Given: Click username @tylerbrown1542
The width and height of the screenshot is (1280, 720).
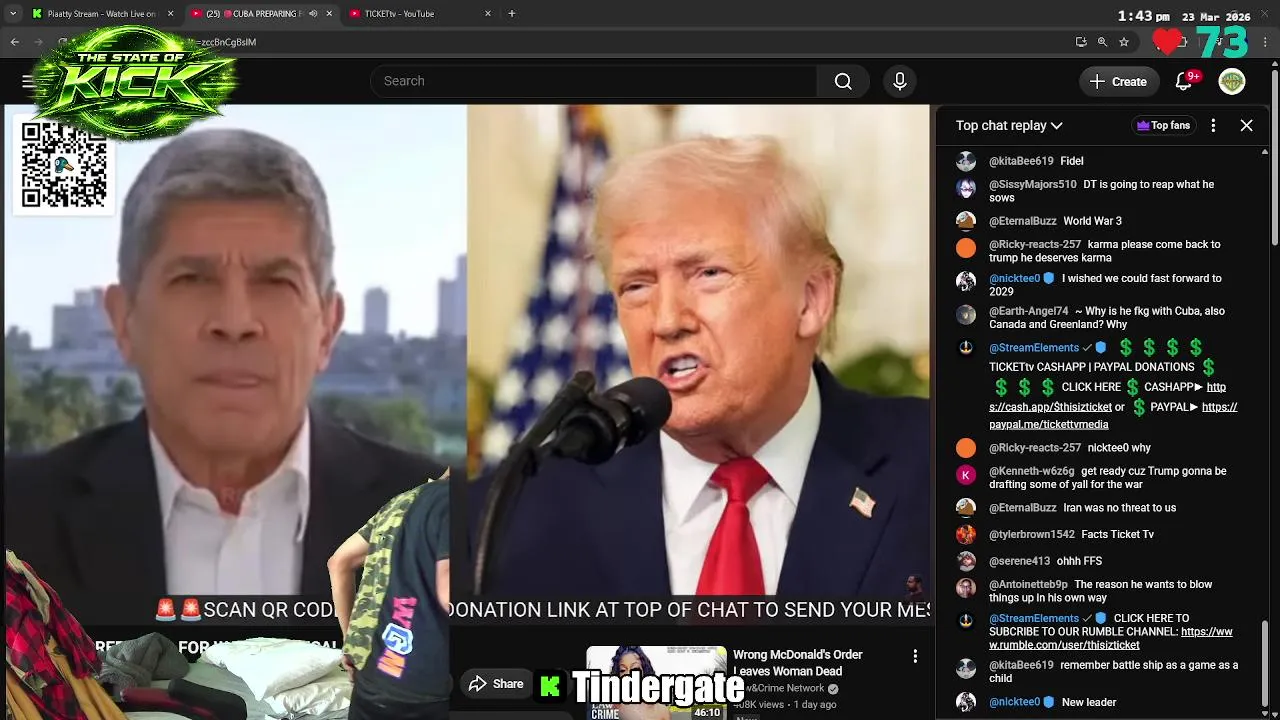Looking at the screenshot, I should pyautogui.click(x=1032, y=534).
